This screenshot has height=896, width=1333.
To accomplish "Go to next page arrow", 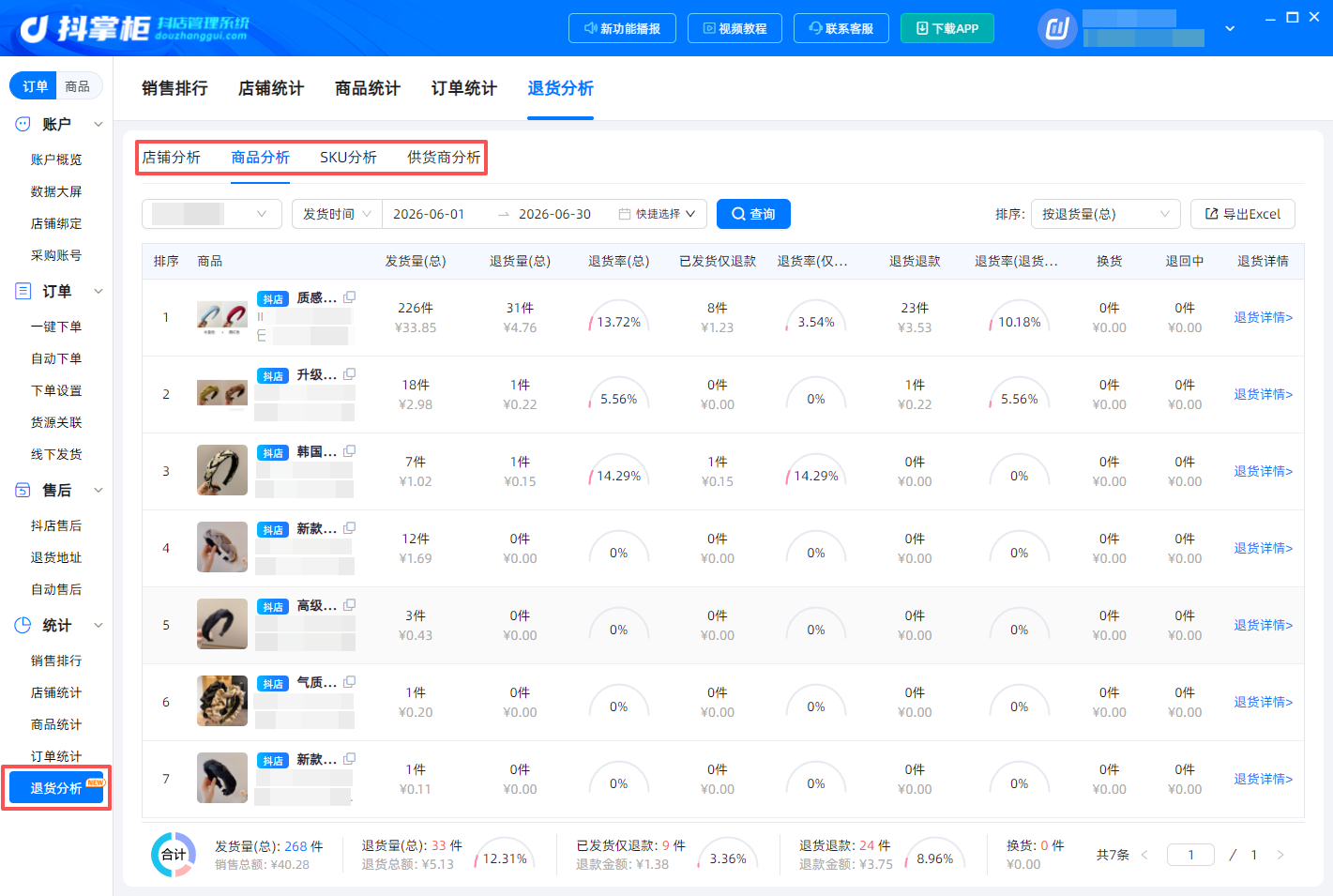I will click(1280, 855).
